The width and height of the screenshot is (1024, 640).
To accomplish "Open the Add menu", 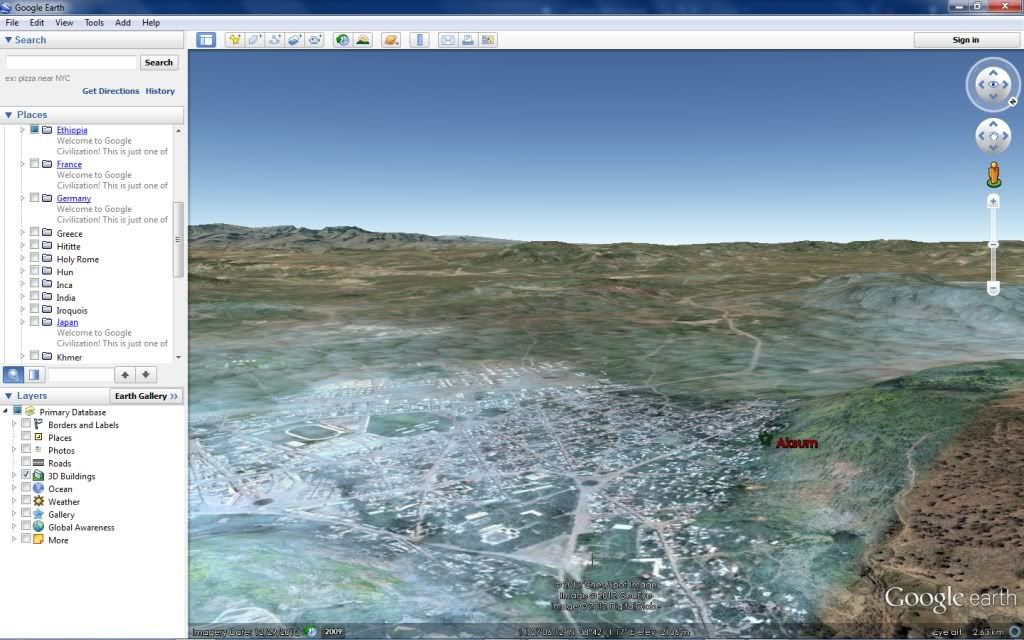I will click(x=123, y=22).
